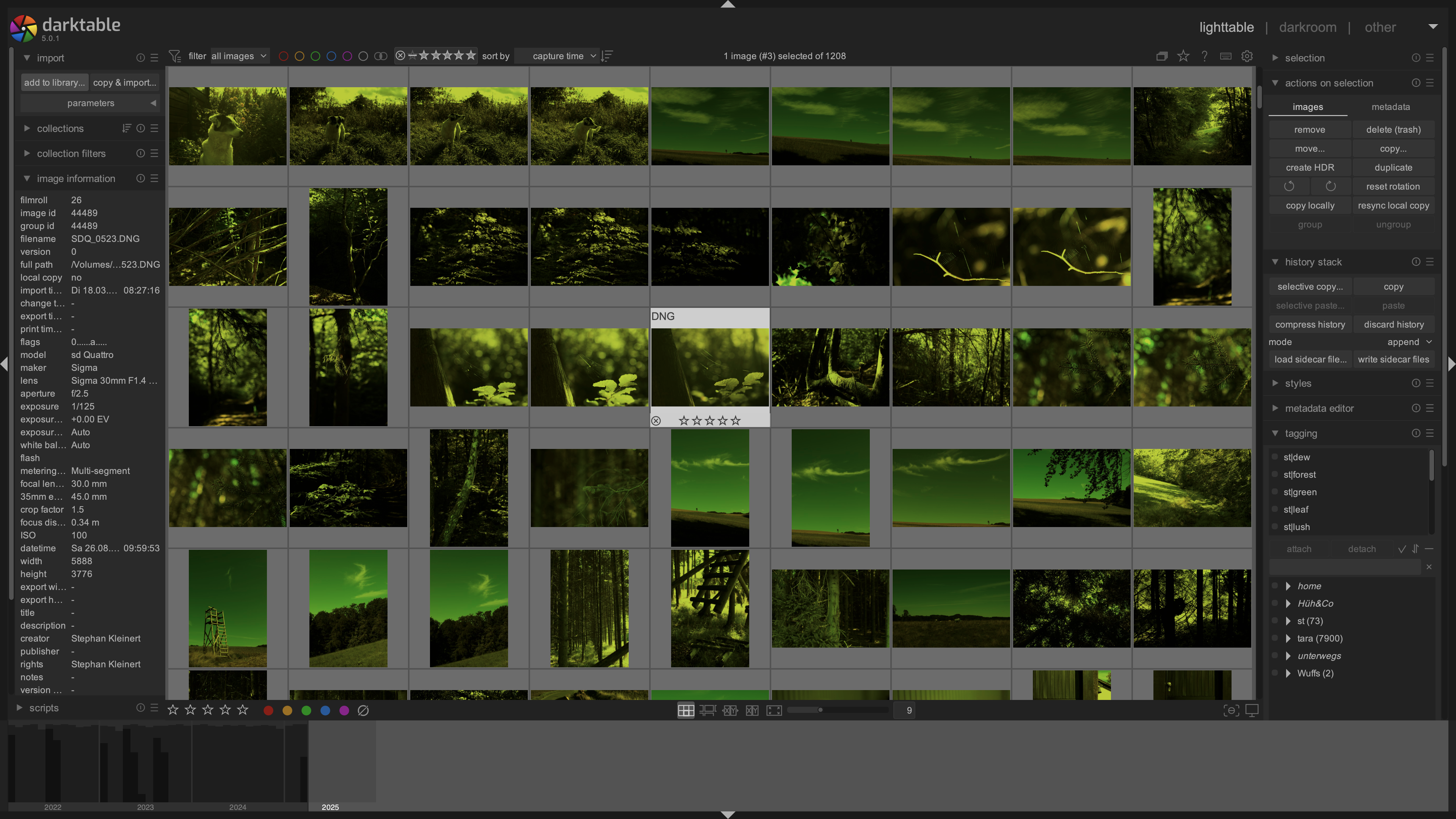This screenshot has height=819, width=1456.
Task: Clear color labels with the crossed circle icon
Action: tap(363, 711)
